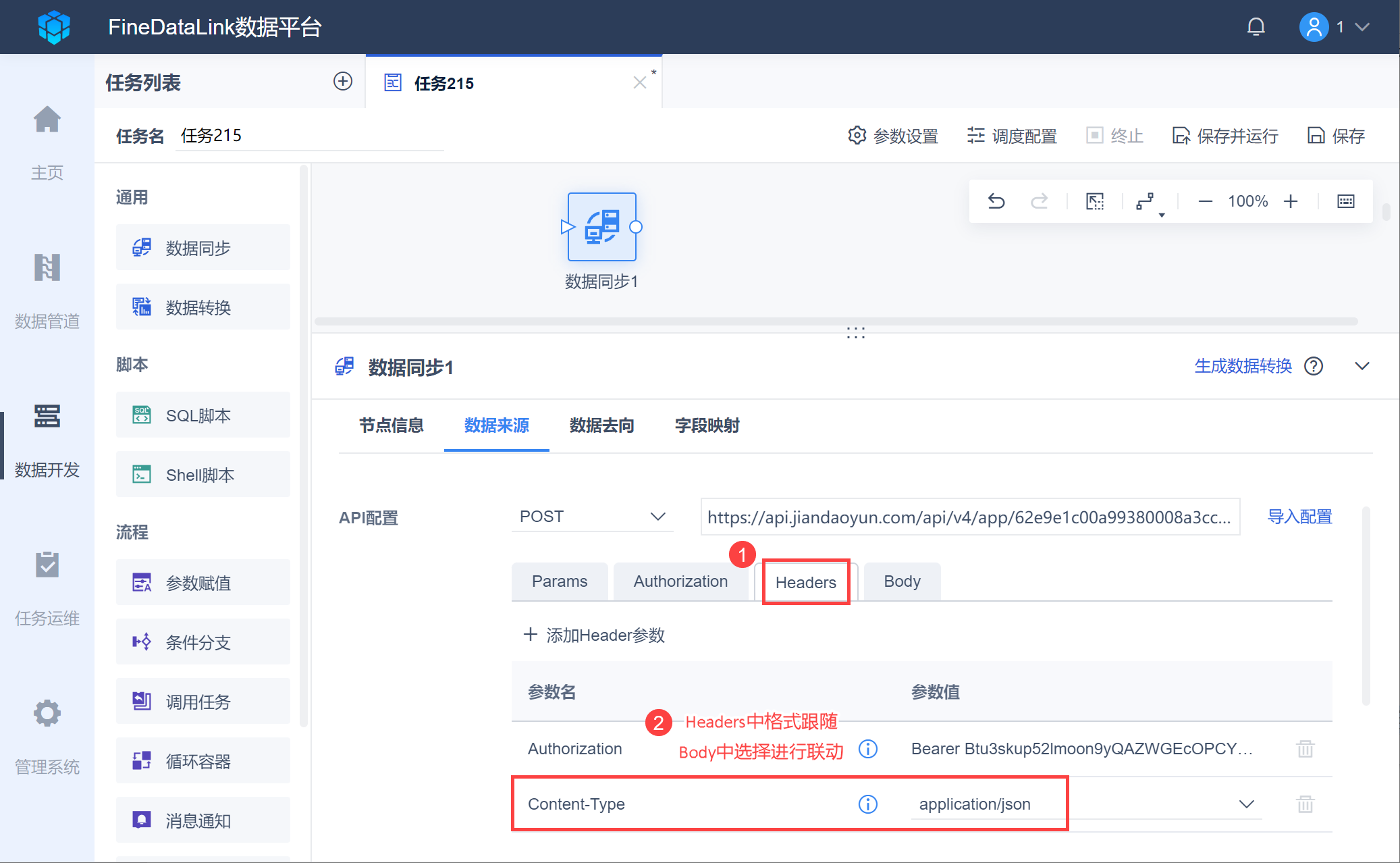The image size is (1400, 863).
Task: Click 保存并运行 button
Action: pos(1224,136)
